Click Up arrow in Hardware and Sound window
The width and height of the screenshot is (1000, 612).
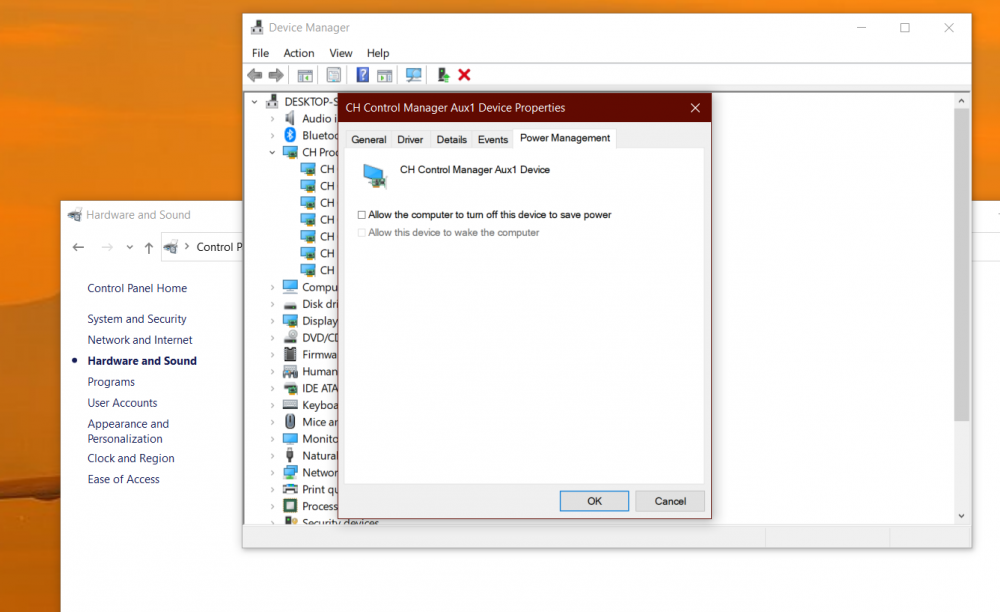[149, 247]
